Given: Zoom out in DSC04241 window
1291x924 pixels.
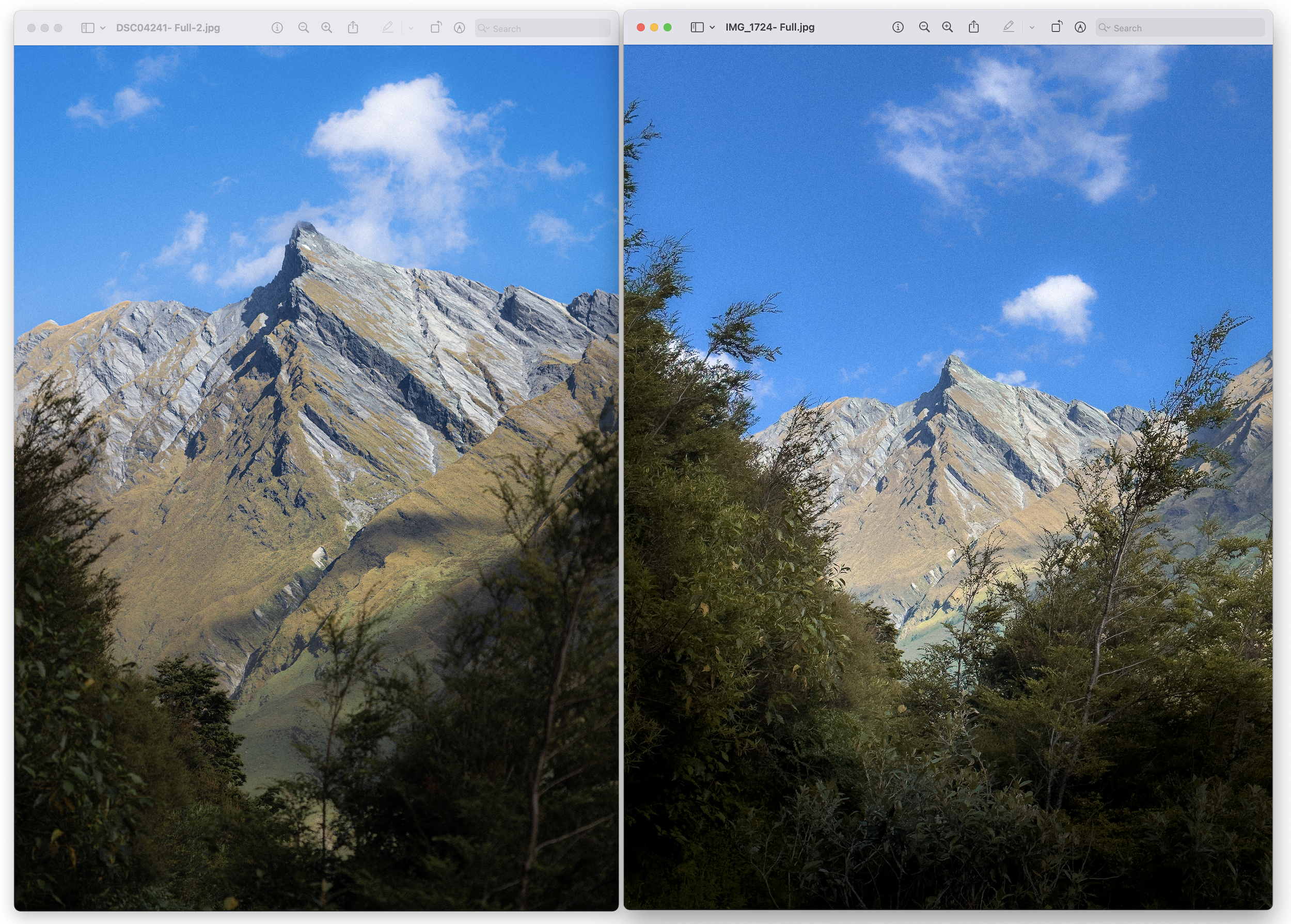Looking at the screenshot, I should tap(304, 28).
